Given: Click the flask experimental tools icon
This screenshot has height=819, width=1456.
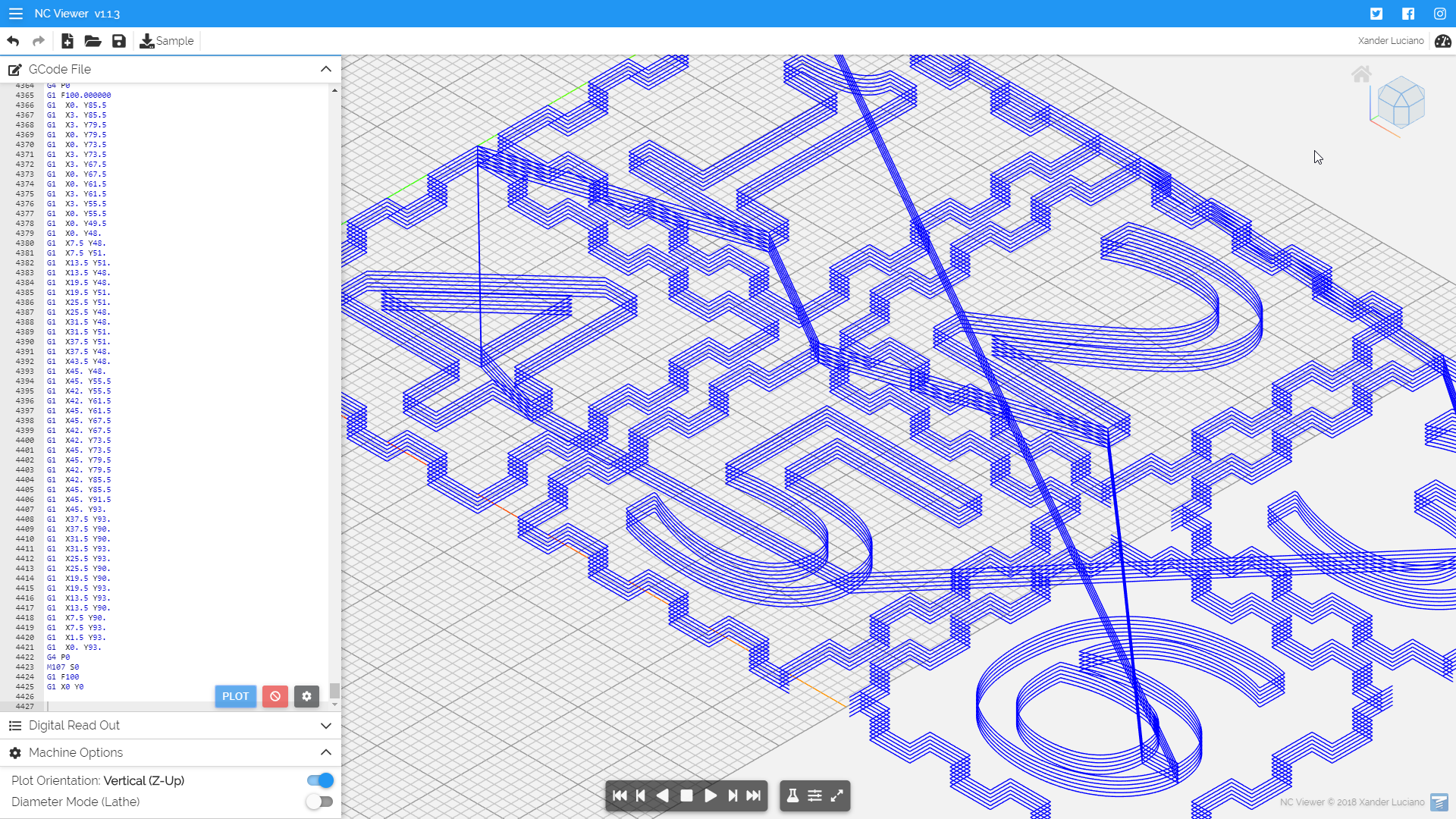Looking at the screenshot, I should click(792, 795).
